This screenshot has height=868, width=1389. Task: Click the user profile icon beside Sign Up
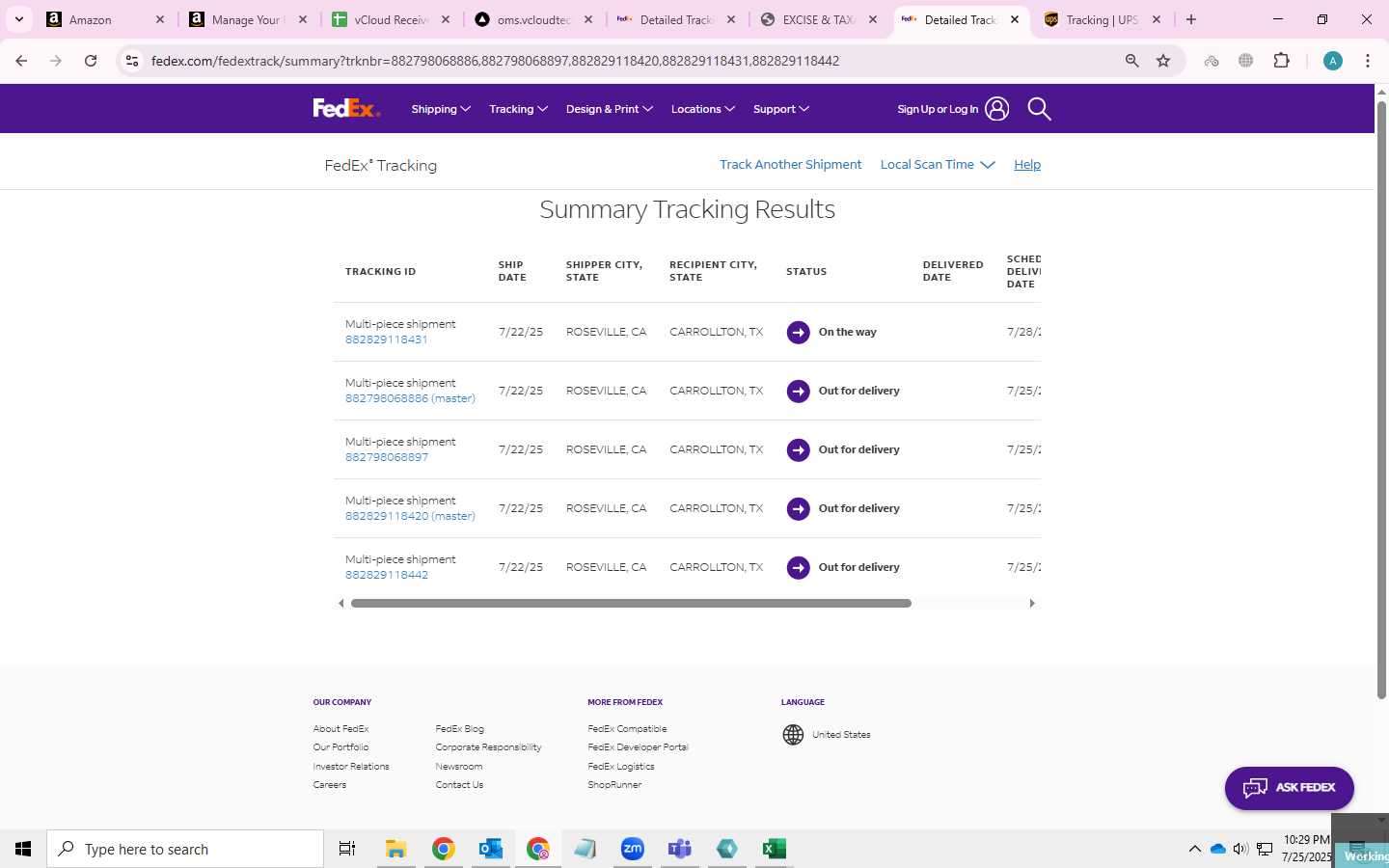coord(997,109)
